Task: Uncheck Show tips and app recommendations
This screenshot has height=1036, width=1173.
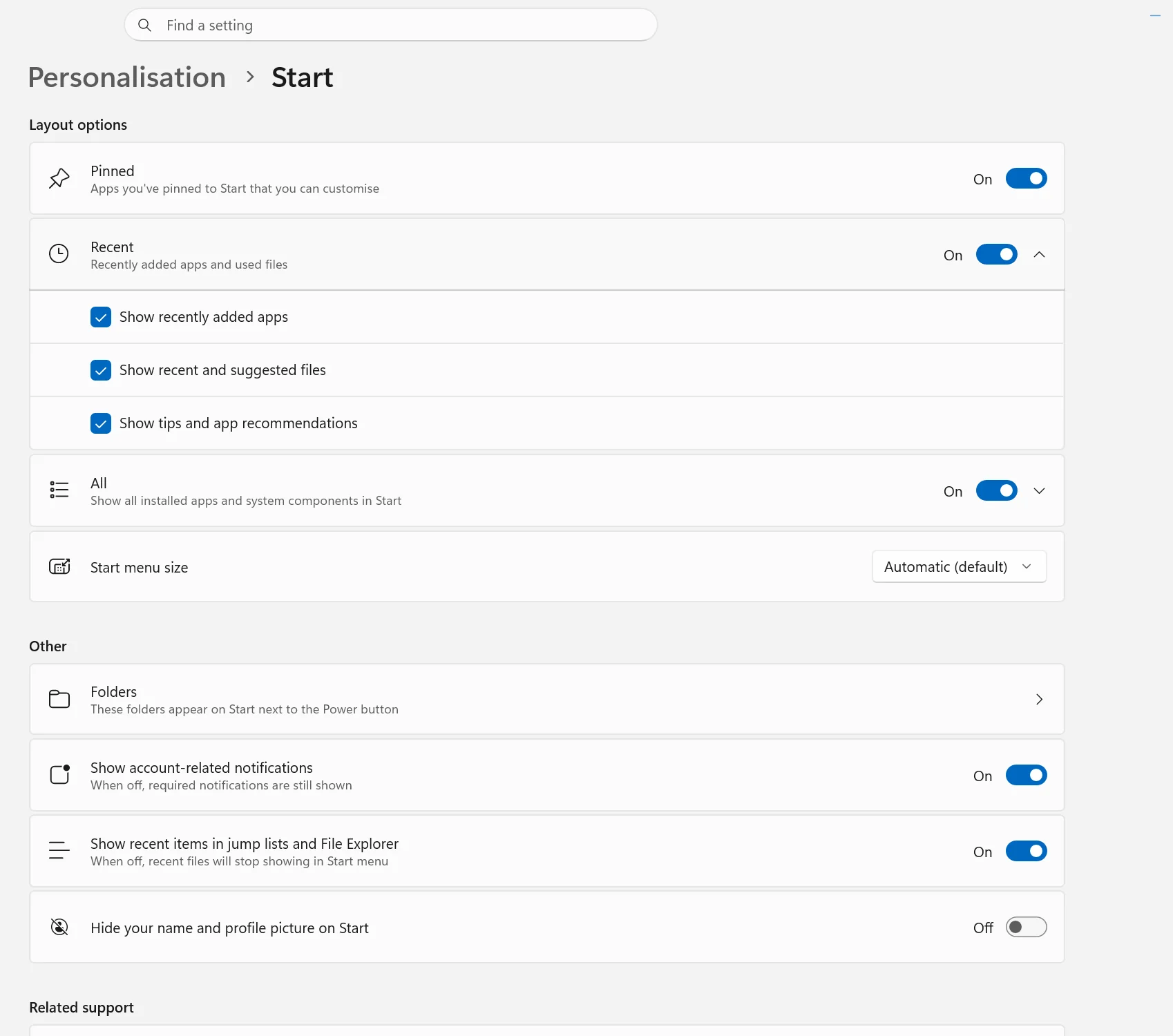Action: 101,423
